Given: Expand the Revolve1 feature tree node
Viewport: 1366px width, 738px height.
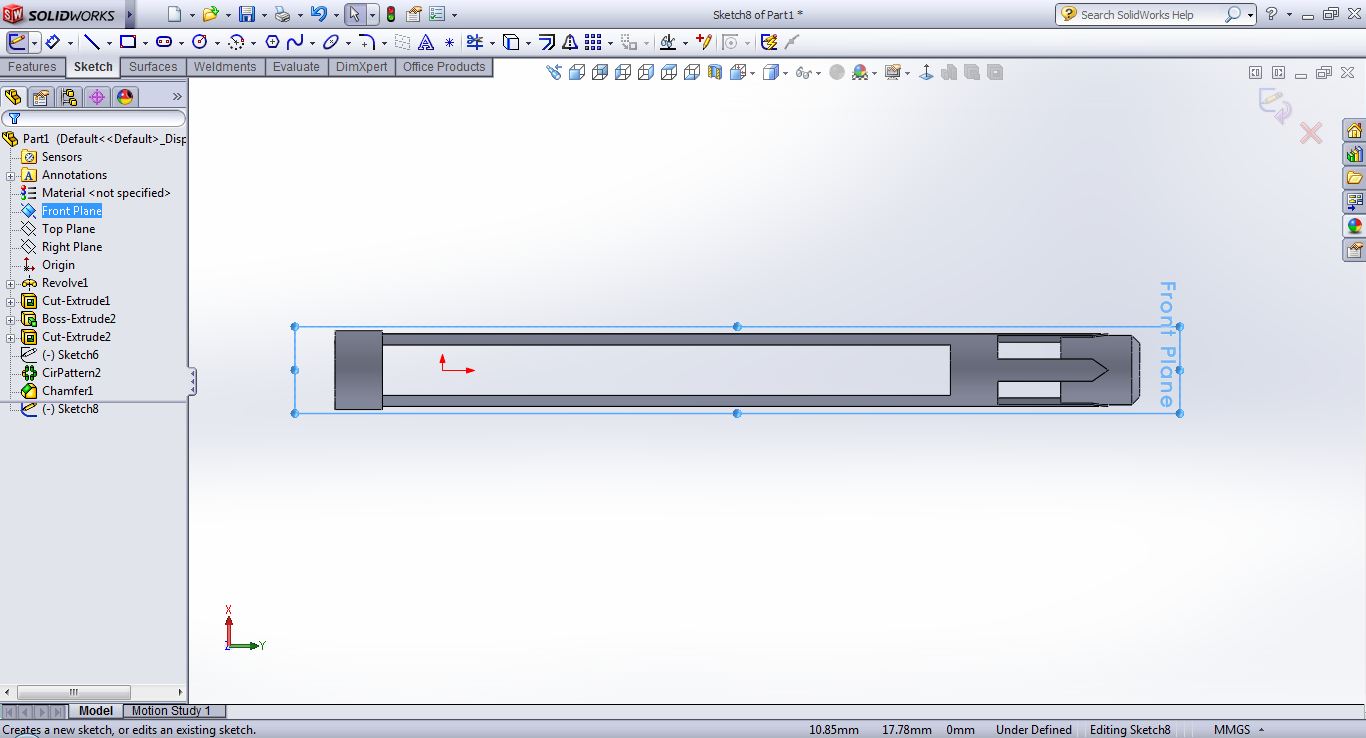Looking at the screenshot, I should coord(11,283).
